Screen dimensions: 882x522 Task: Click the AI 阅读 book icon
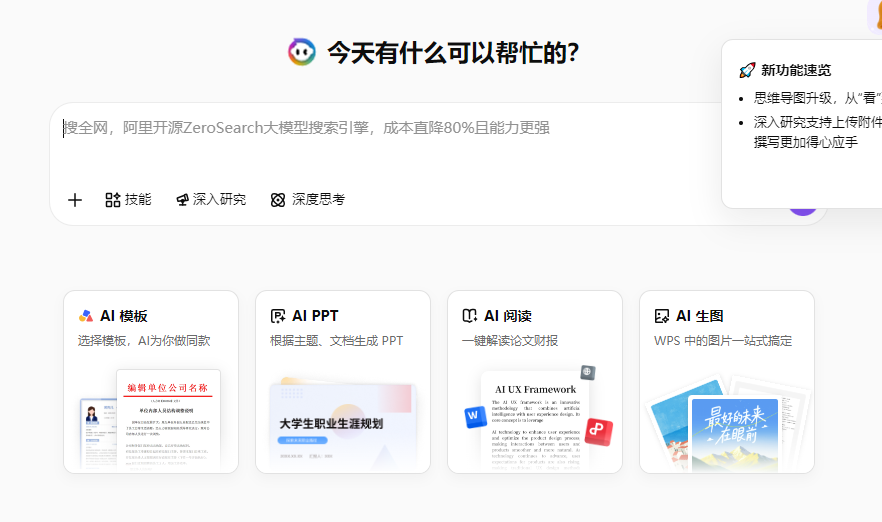pyautogui.click(x=470, y=316)
